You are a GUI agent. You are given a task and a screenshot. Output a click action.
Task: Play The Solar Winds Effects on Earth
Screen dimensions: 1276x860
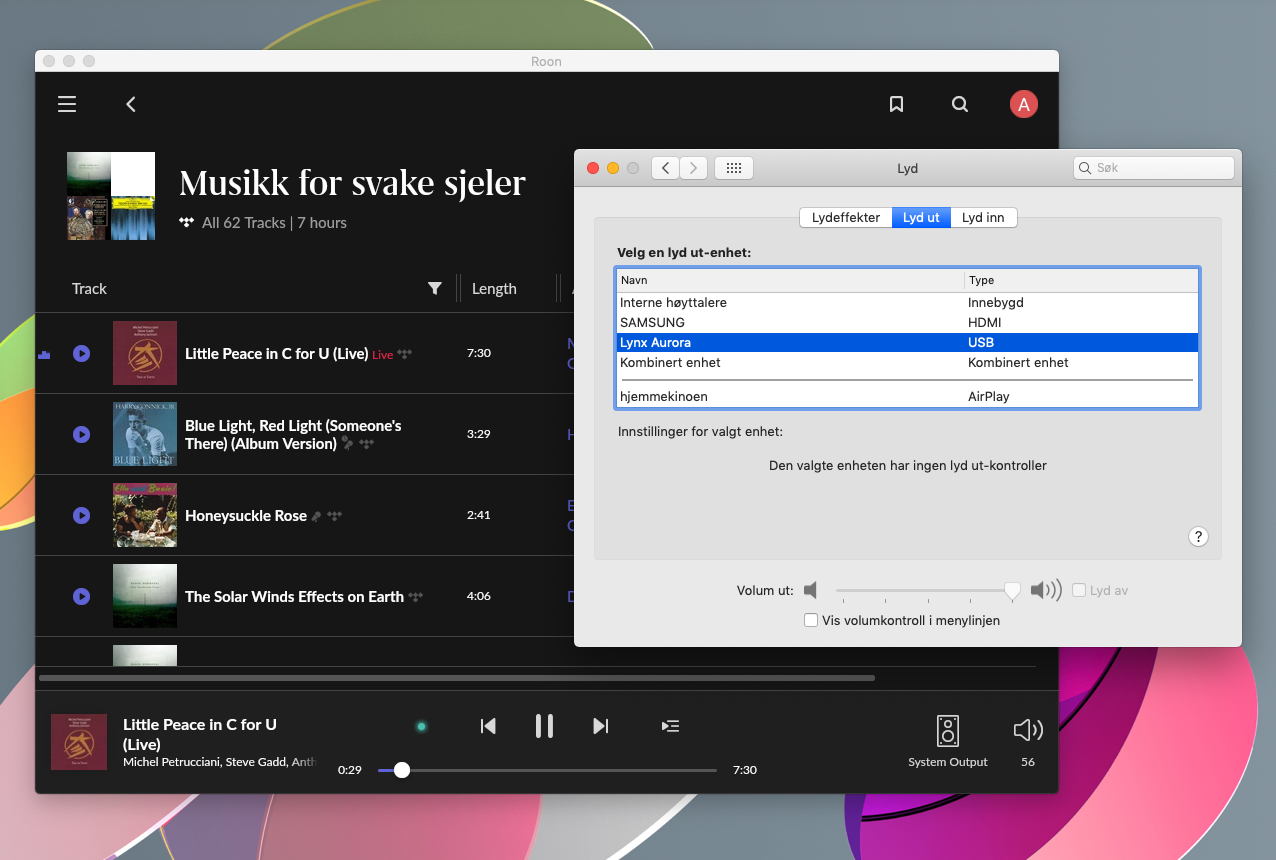click(x=82, y=596)
